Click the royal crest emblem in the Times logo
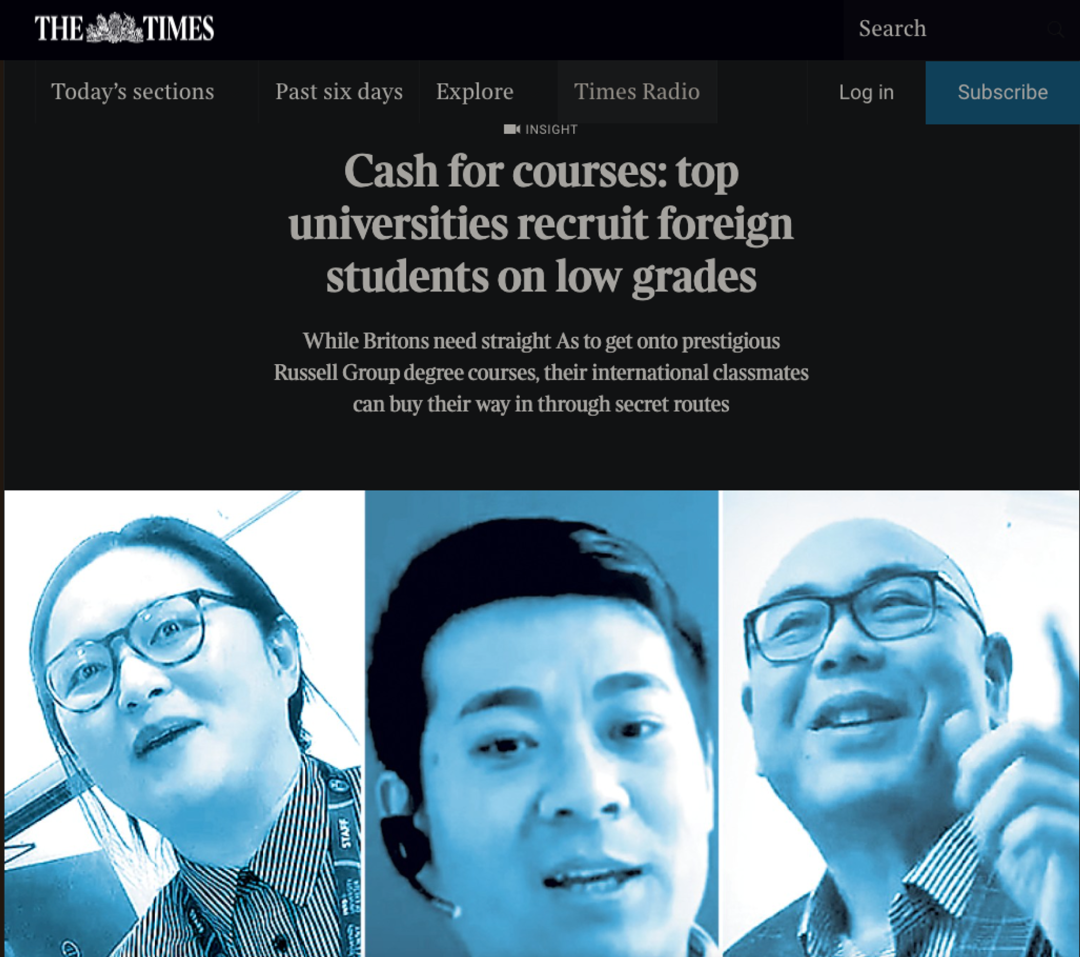The image size is (1080, 957). [x=114, y=28]
